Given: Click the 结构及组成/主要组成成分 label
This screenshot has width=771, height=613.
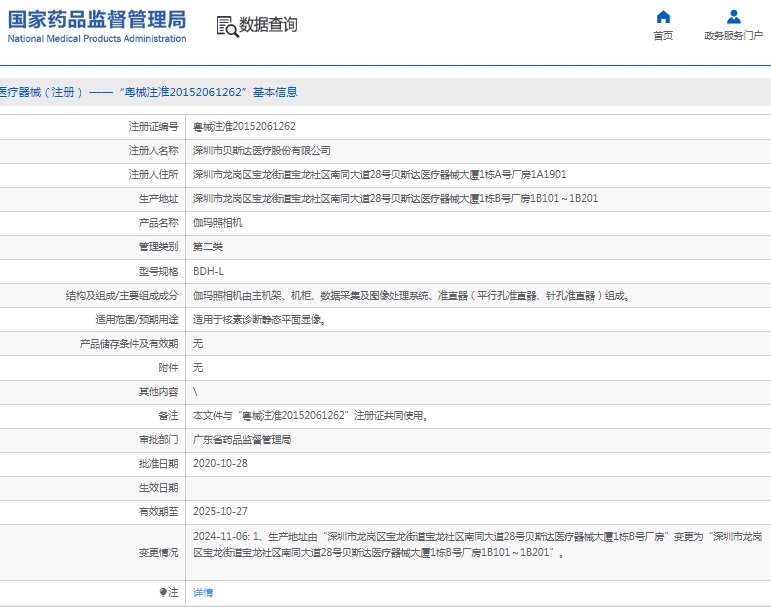Looking at the screenshot, I should point(122,295).
